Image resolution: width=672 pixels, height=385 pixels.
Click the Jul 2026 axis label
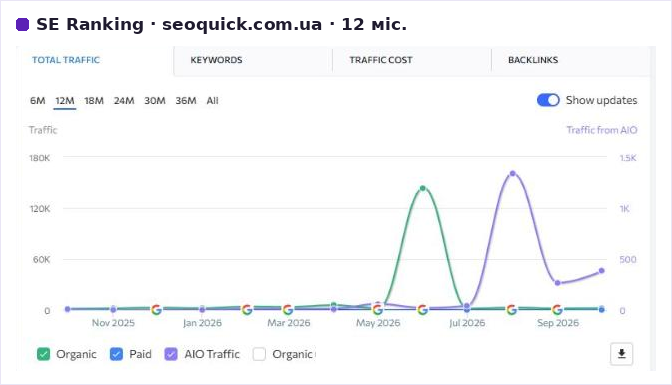[x=467, y=323]
